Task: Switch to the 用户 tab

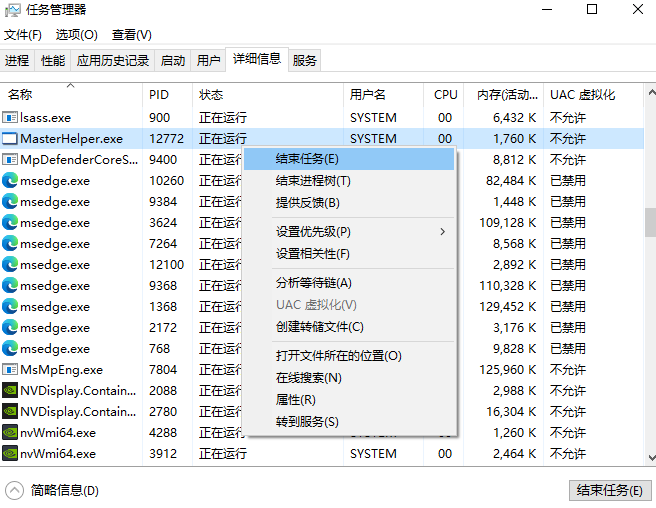Action: pos(208,61)
